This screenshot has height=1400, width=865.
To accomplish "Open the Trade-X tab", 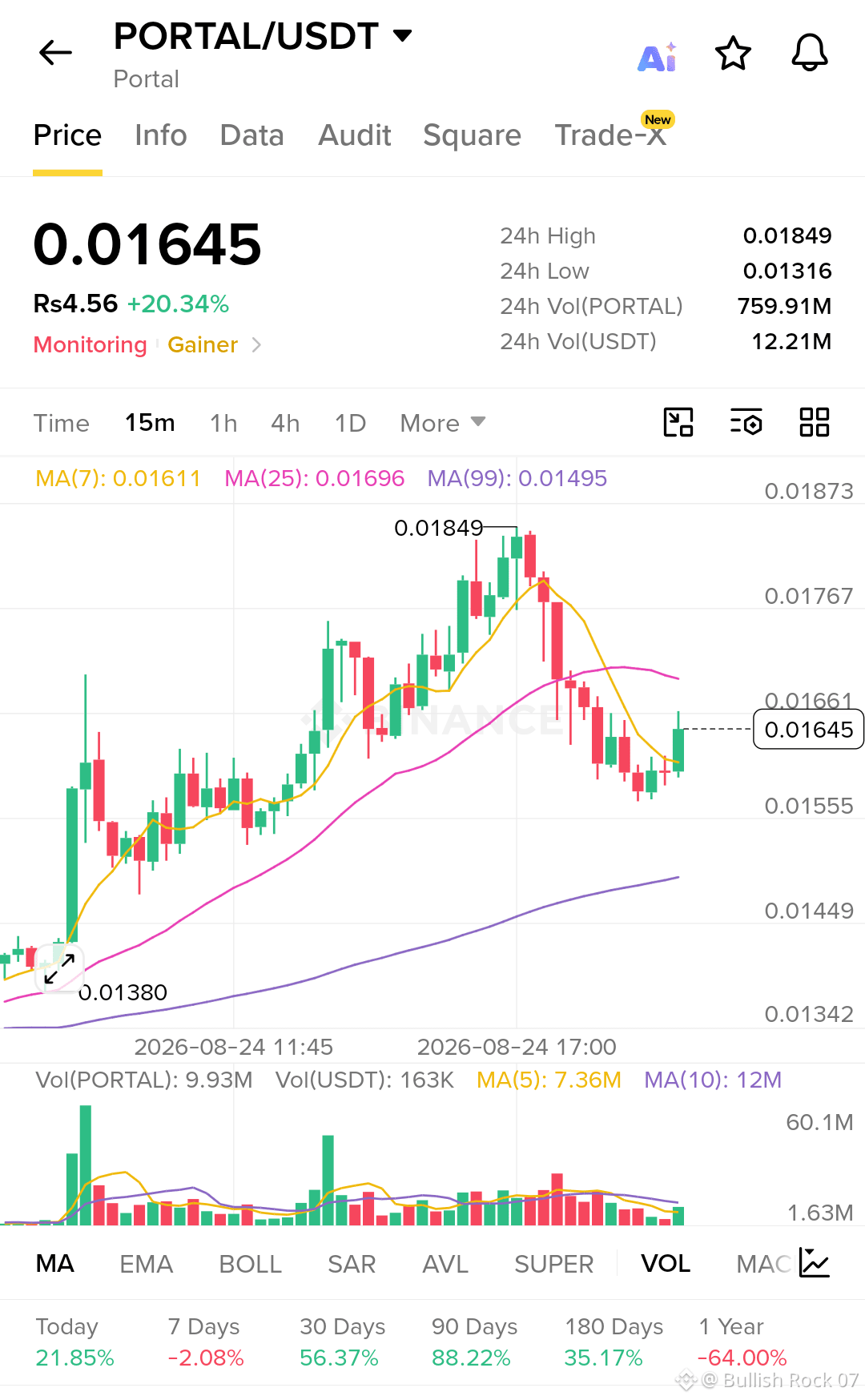I will (610, 135).
